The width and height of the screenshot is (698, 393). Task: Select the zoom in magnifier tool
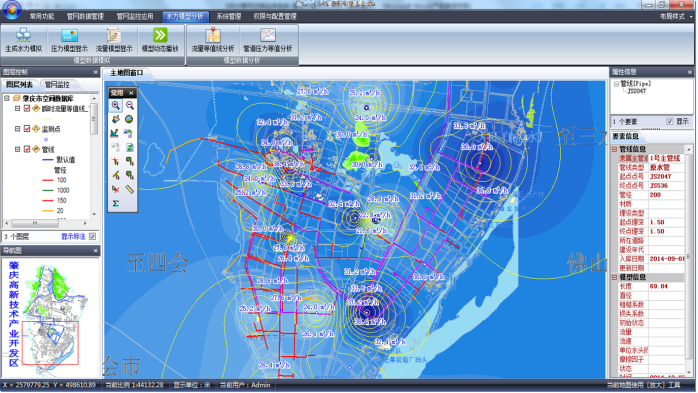click(116, 105)
